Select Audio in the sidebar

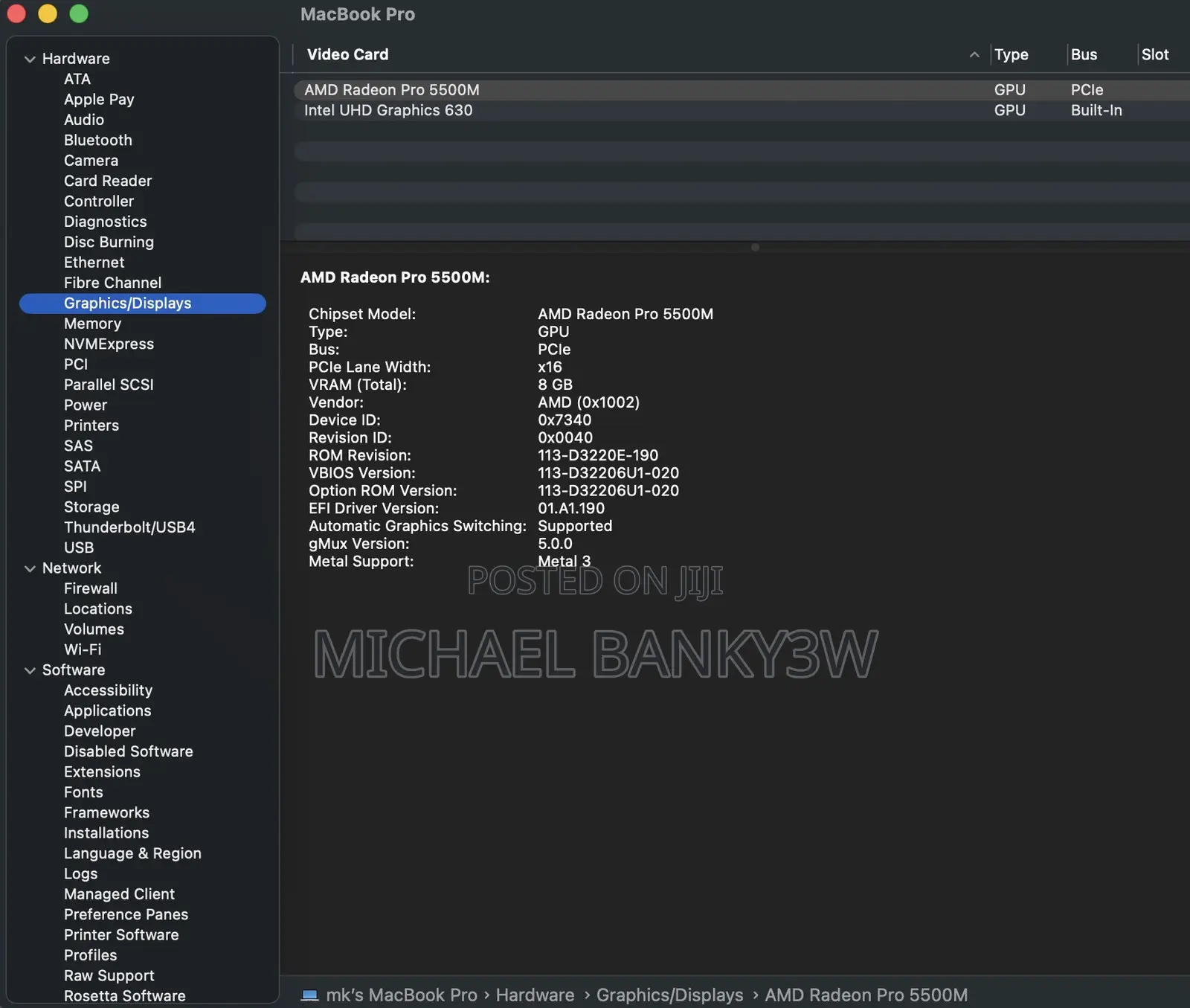tap(84, 120)
